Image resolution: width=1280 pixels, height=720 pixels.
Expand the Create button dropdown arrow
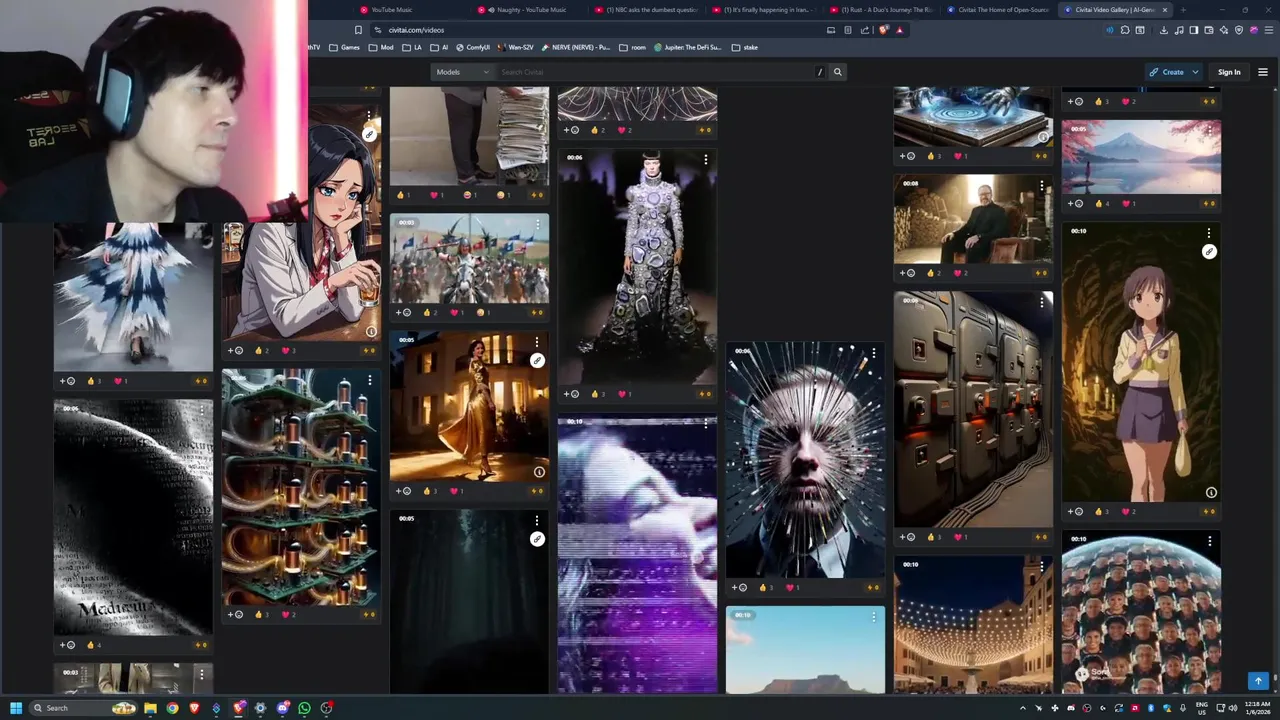(1194, 72)
